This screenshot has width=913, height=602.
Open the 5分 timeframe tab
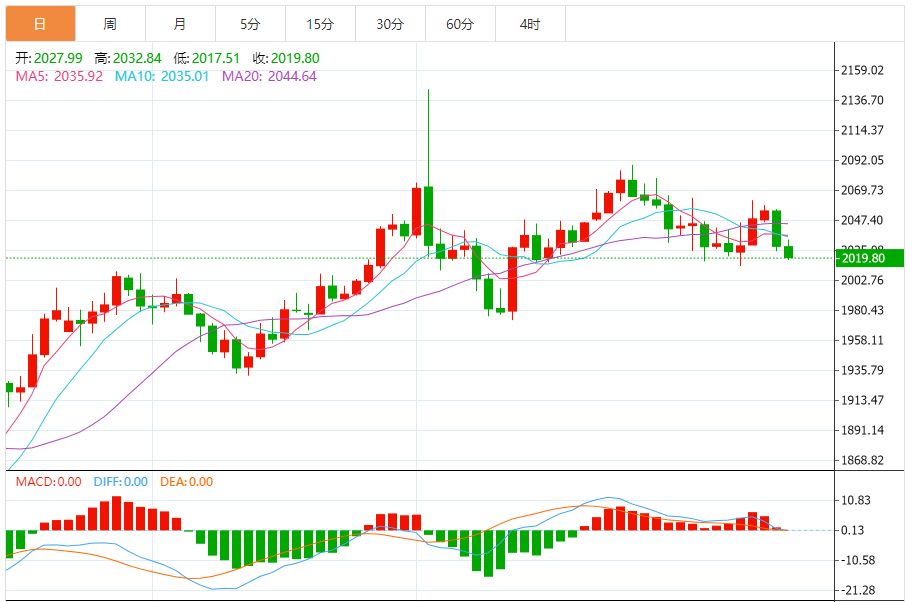click(x=250, y=24)
